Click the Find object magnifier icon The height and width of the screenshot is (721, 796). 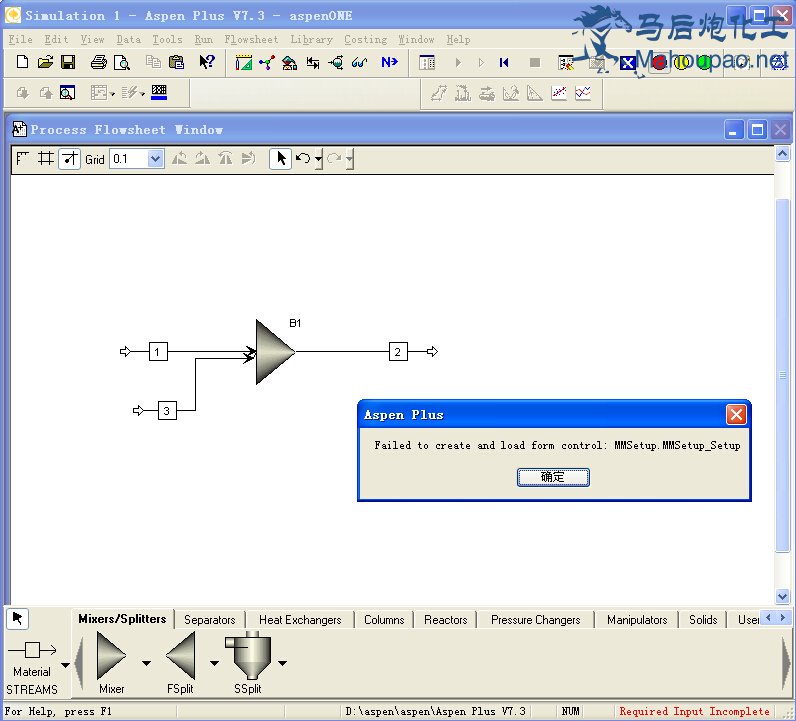pos(68,92)
